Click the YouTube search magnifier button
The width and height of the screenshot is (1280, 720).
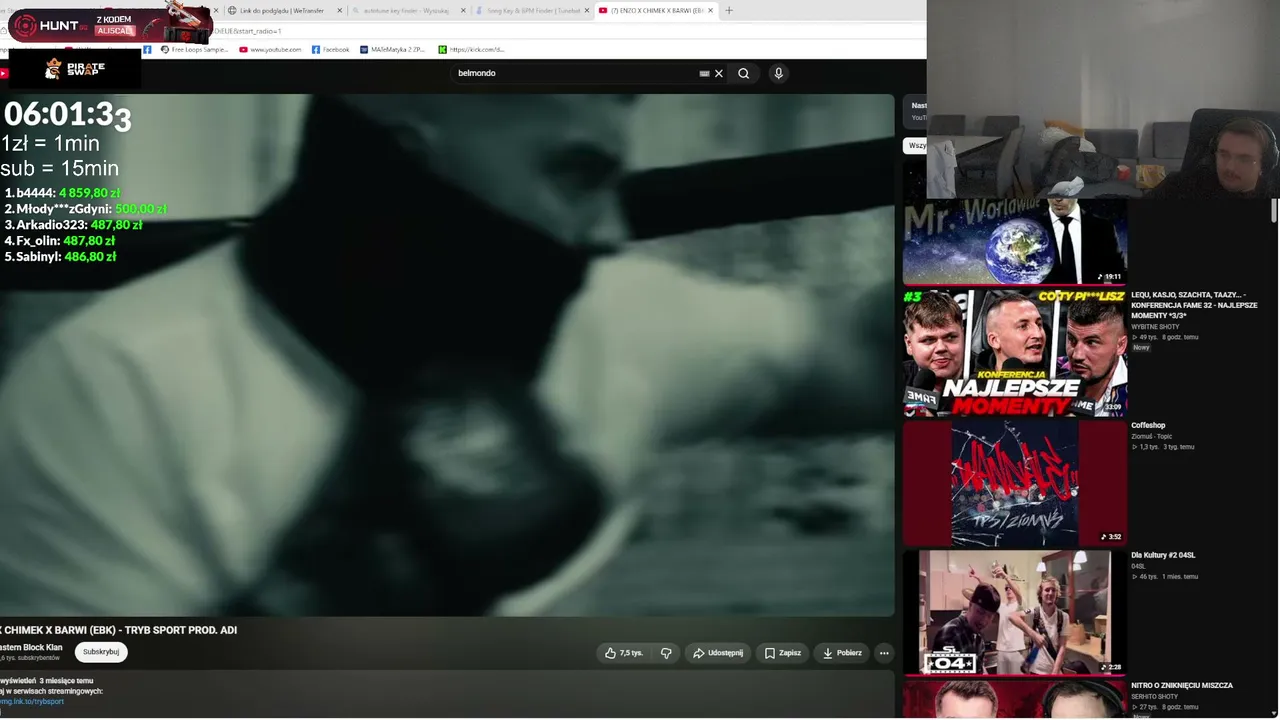(x=743, y=73)
